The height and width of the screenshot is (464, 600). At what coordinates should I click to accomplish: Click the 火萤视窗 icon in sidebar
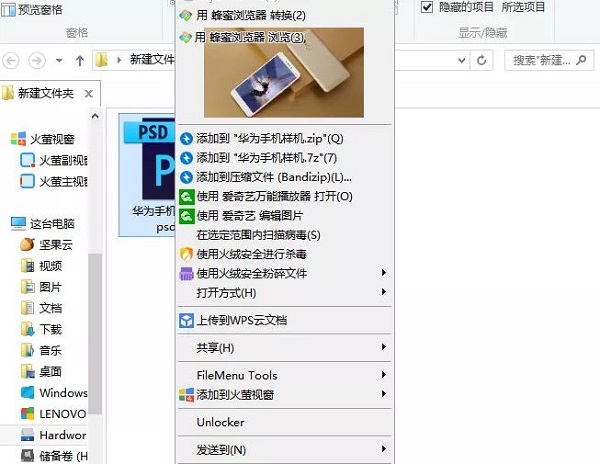(18, 139)
